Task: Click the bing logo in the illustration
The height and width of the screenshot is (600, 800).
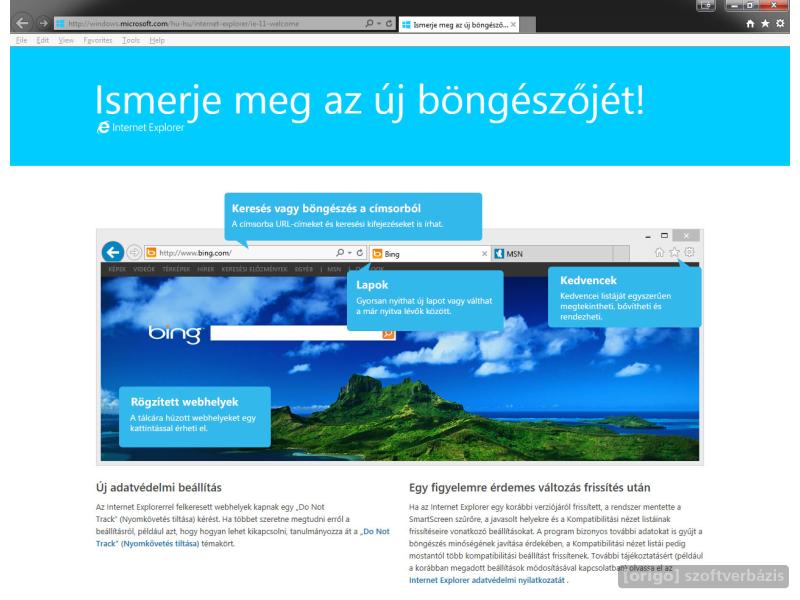Action: tap(175, 334)
